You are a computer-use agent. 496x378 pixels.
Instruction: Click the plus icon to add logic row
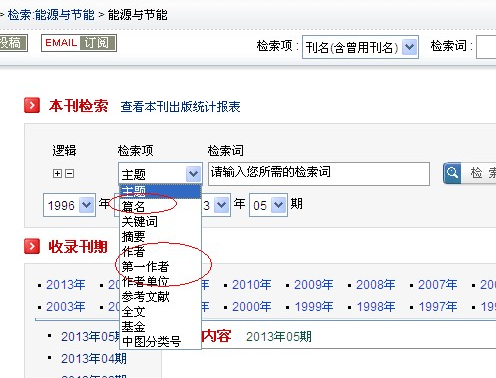click(57, 173)
